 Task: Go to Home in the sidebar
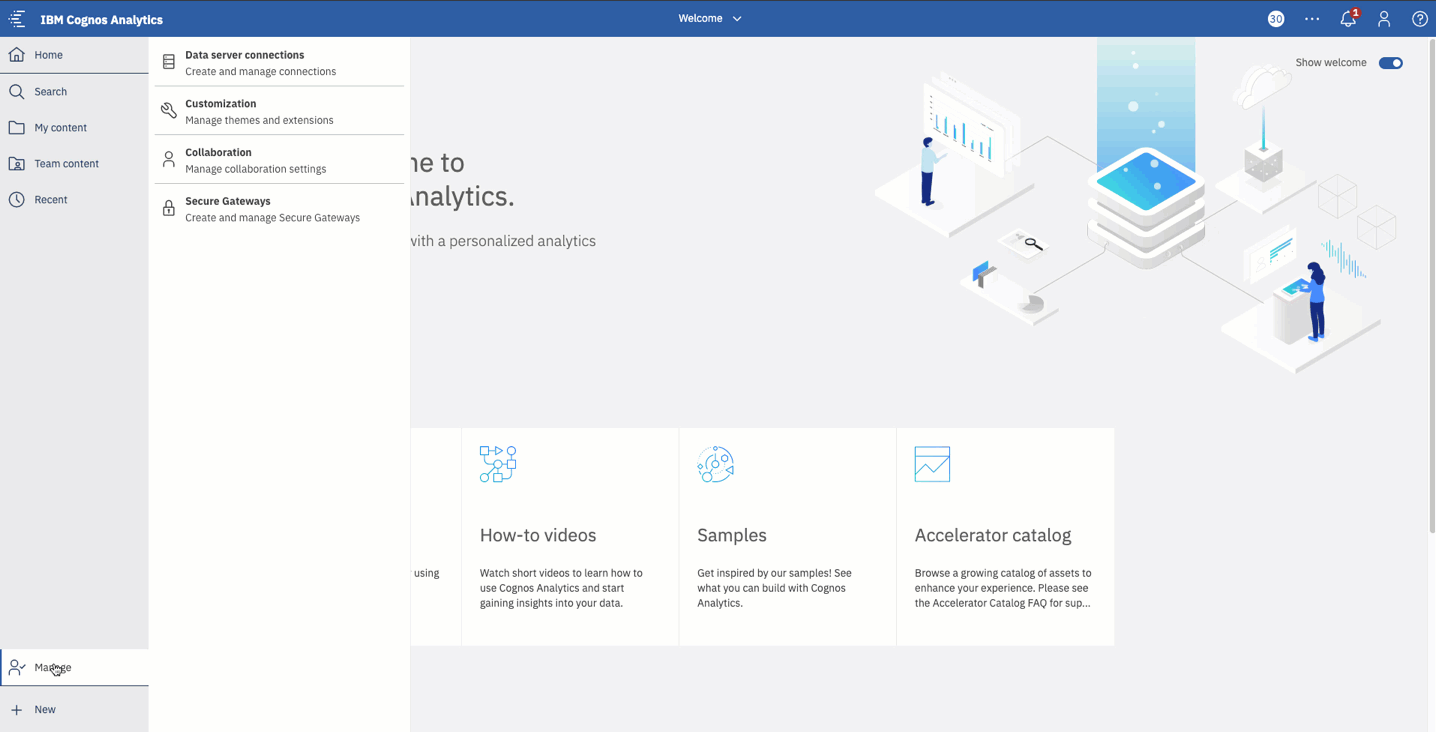click(x=74, y=55)
